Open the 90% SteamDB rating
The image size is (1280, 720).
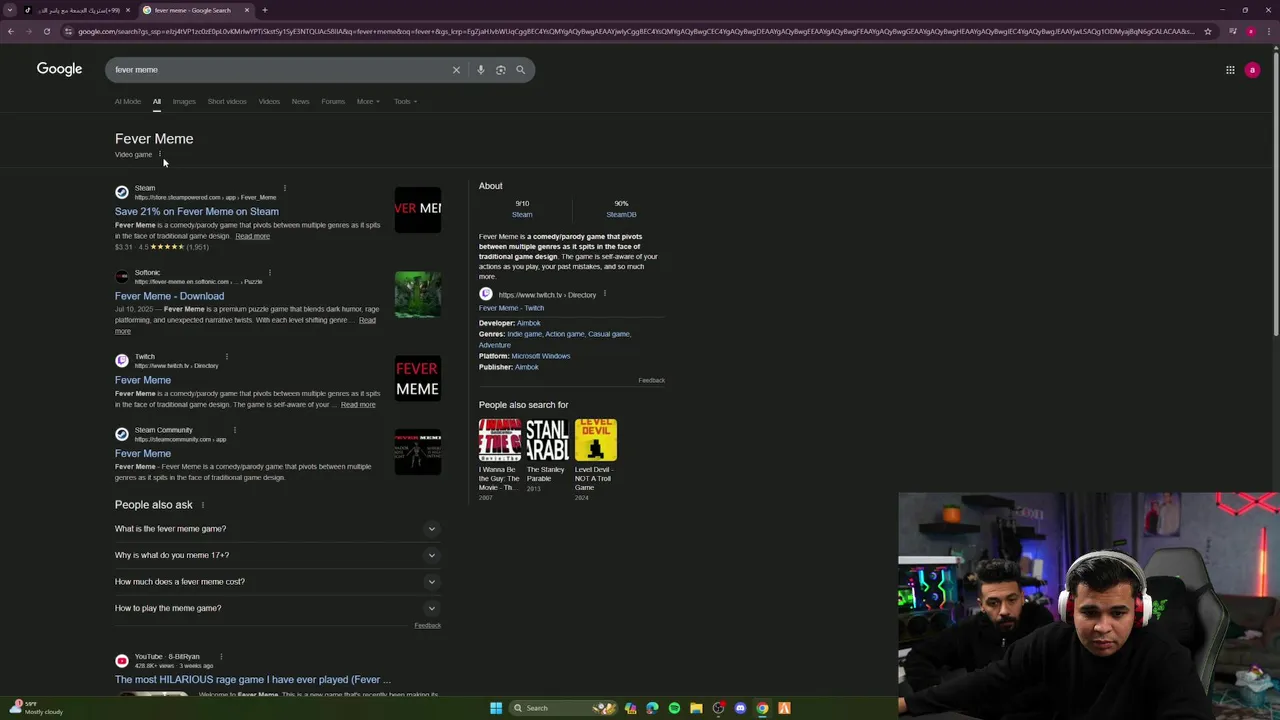(x=621, y=208)
